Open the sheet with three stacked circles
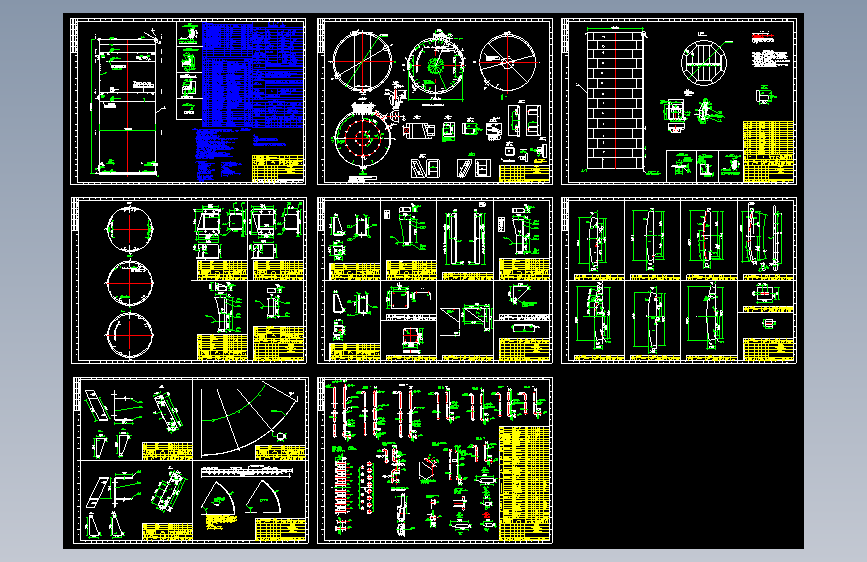The image size is (867, 562). point(189,280)
